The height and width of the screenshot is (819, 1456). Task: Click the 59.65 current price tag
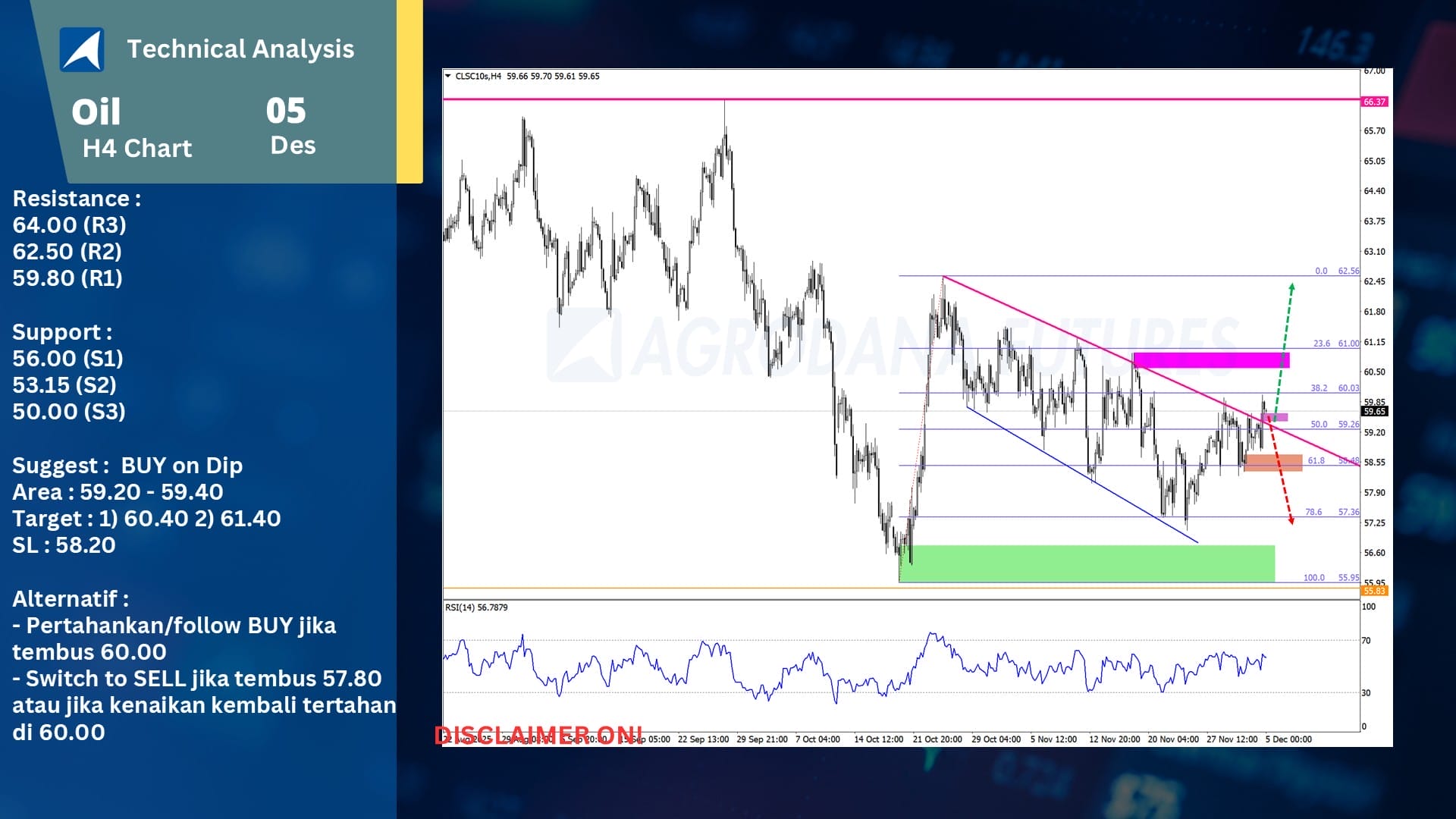click(1374, 411)
